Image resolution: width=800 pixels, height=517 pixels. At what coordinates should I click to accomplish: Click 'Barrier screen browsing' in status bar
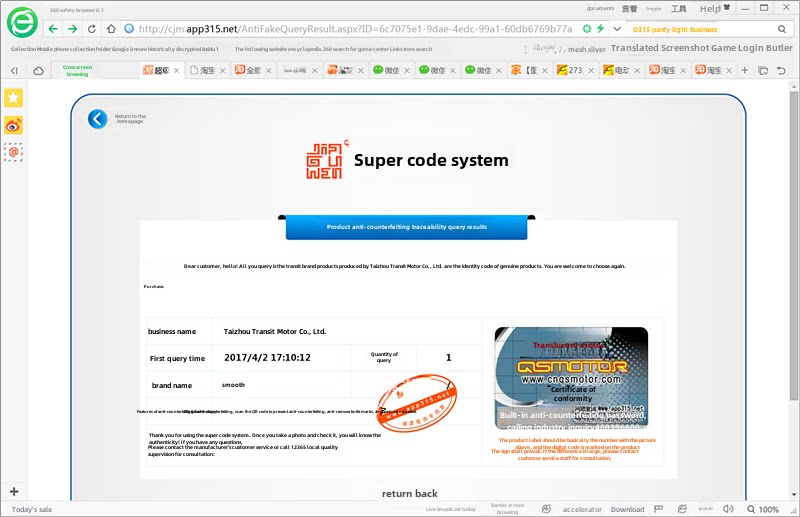click(x=507, y=508)
